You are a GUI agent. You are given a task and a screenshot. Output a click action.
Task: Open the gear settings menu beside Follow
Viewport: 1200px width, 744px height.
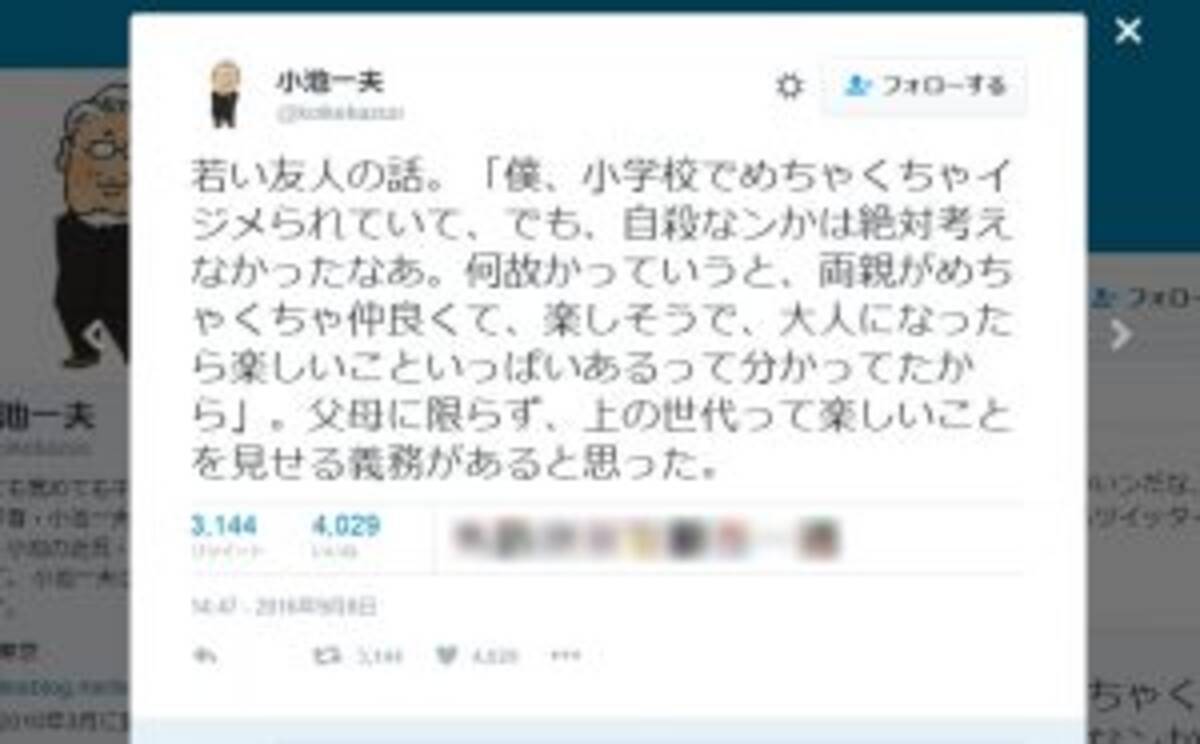790,87
